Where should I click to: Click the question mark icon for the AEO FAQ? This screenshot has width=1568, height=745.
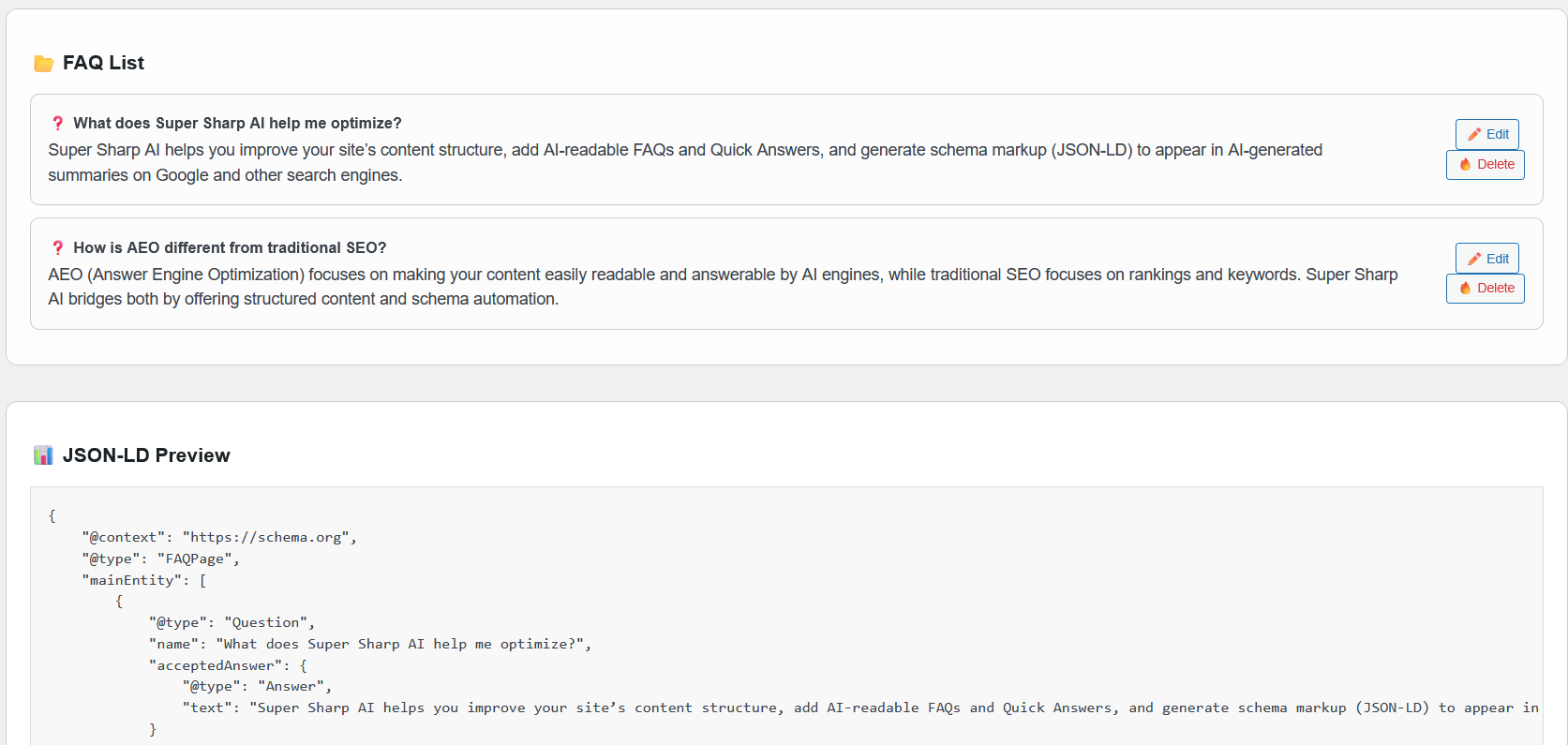(58, 248)
